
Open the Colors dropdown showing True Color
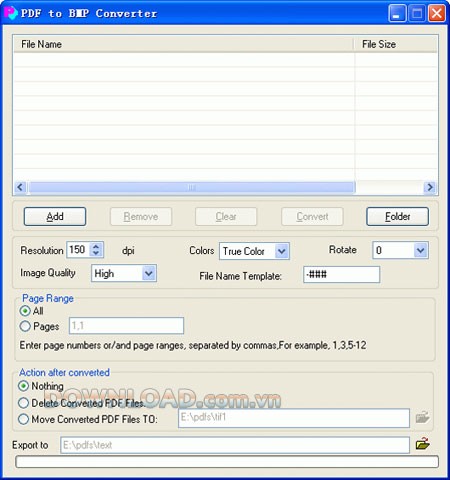(x=254, y=251)
